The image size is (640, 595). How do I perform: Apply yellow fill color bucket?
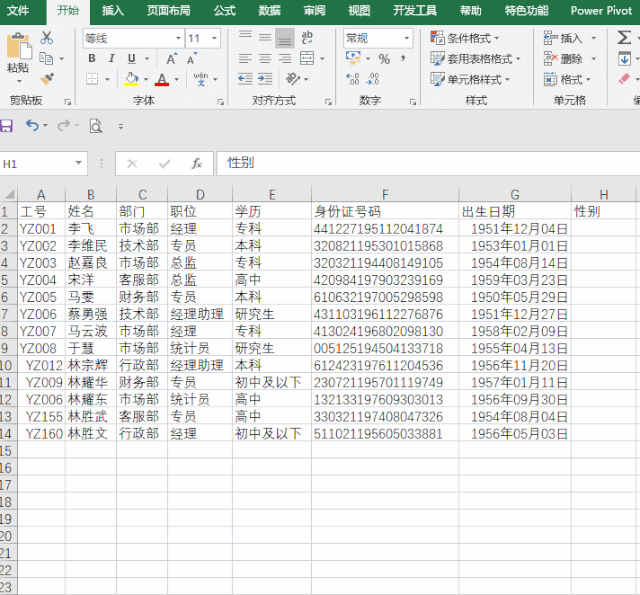131,79
